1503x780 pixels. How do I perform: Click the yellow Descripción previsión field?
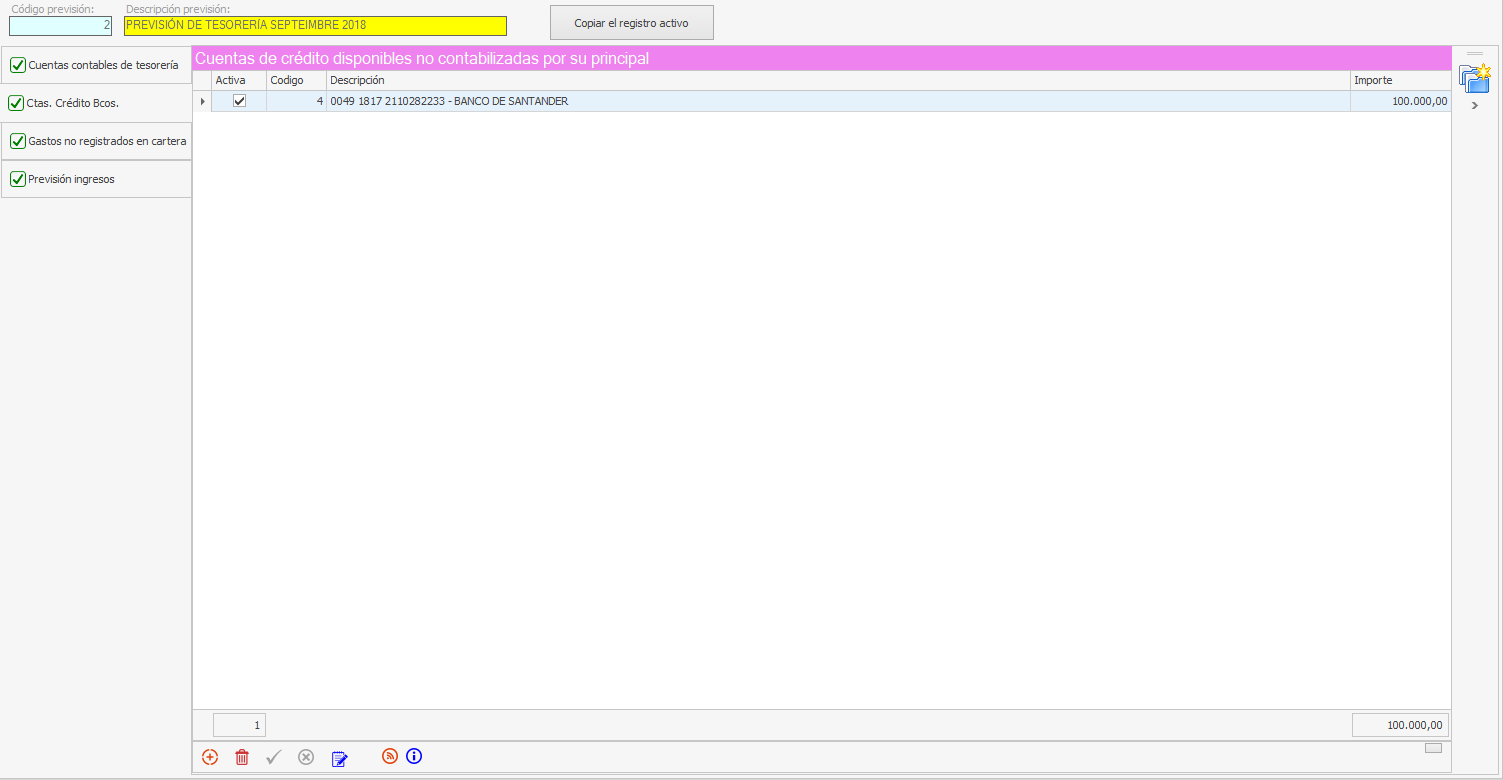pyautogui.click(x=315, y=26)
